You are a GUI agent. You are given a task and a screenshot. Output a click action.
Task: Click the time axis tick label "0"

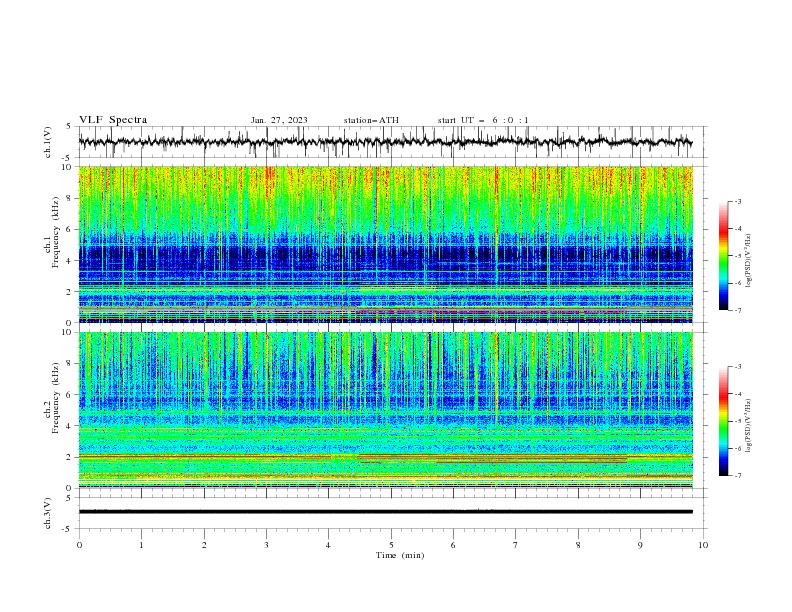coord(79,545)
